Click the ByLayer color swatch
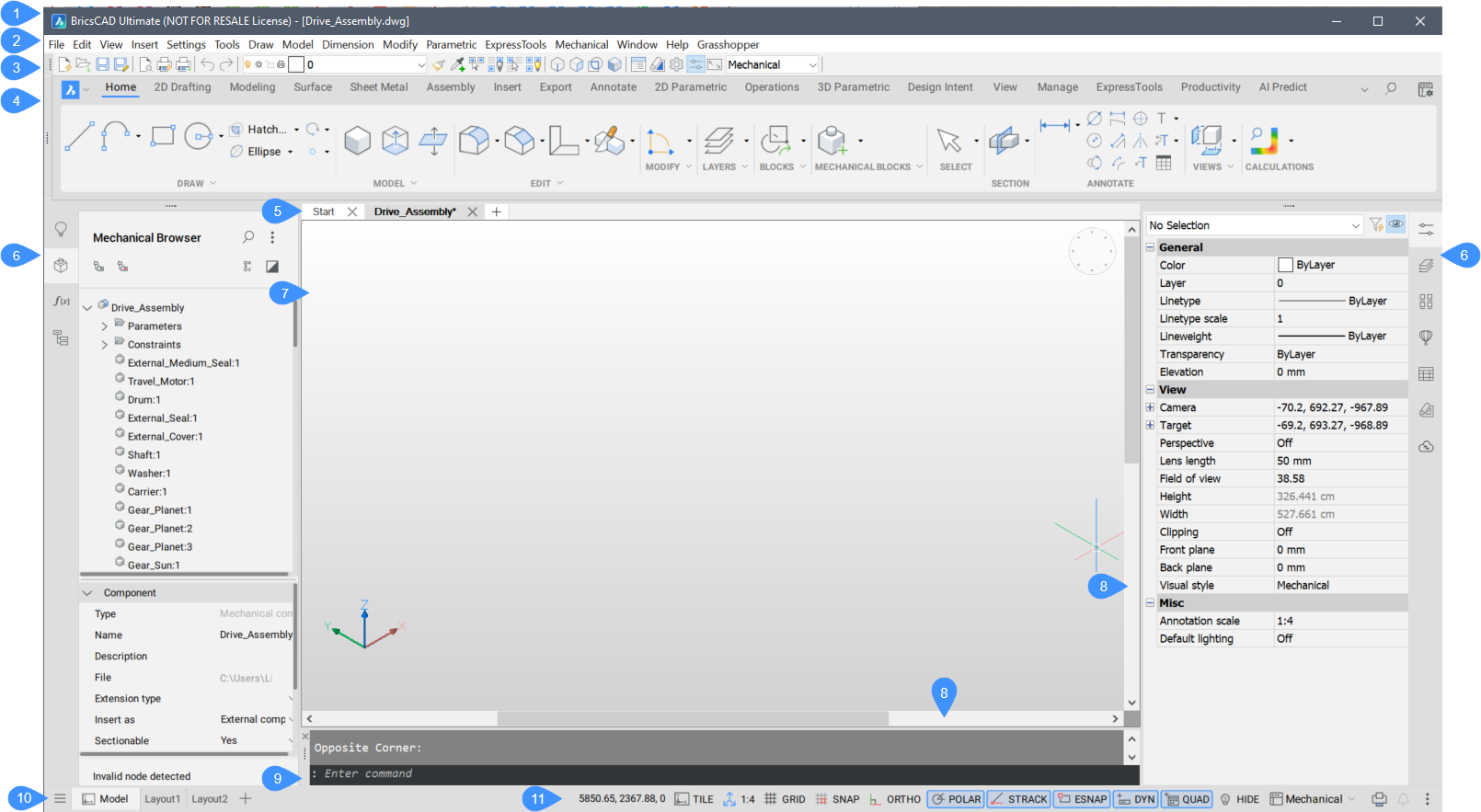The image size is (1481, 812). coord(1285,265)
